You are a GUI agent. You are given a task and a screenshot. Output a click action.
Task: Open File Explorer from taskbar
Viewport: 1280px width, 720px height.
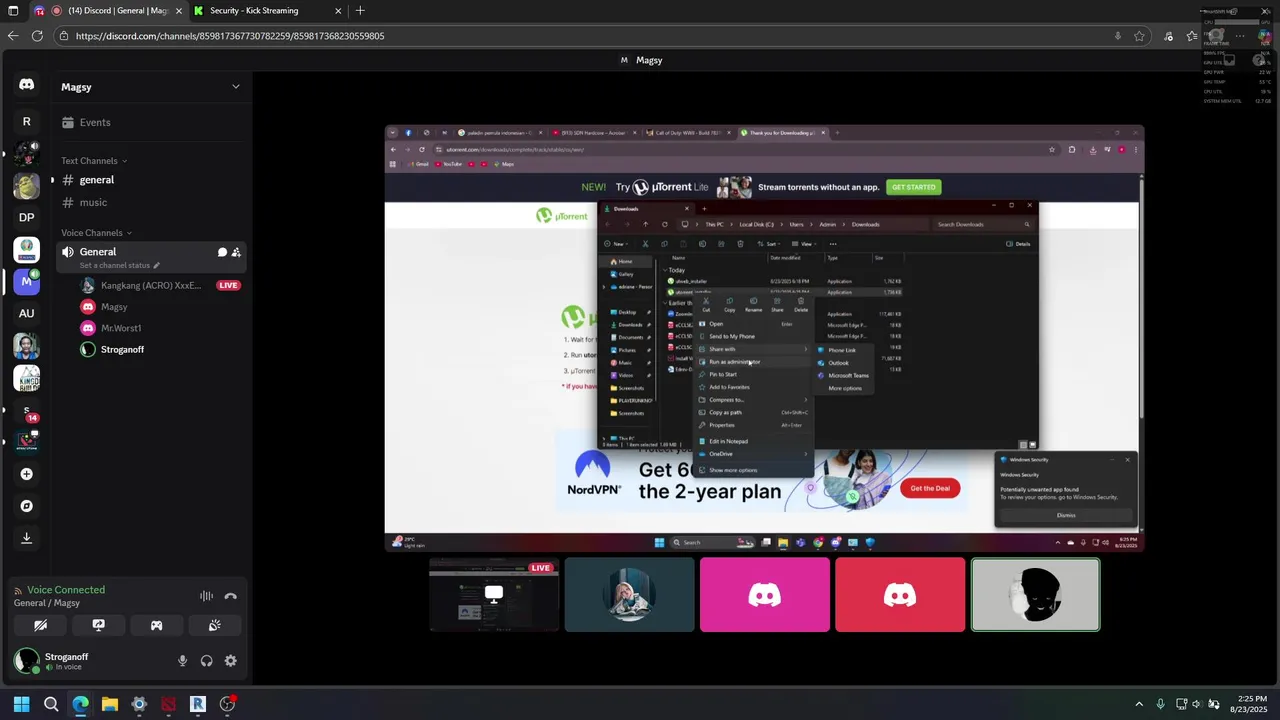[110, 704]
